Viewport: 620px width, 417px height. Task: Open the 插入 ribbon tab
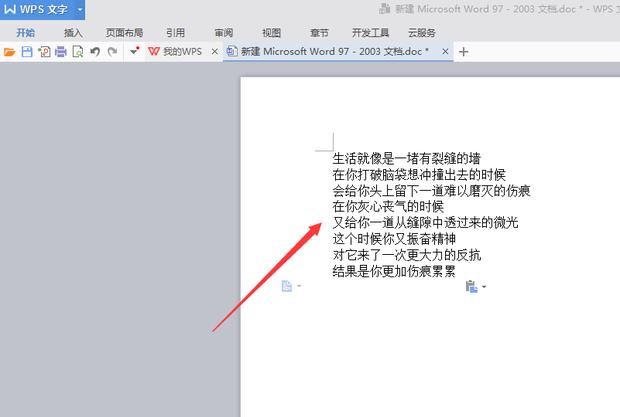[73, 32]
